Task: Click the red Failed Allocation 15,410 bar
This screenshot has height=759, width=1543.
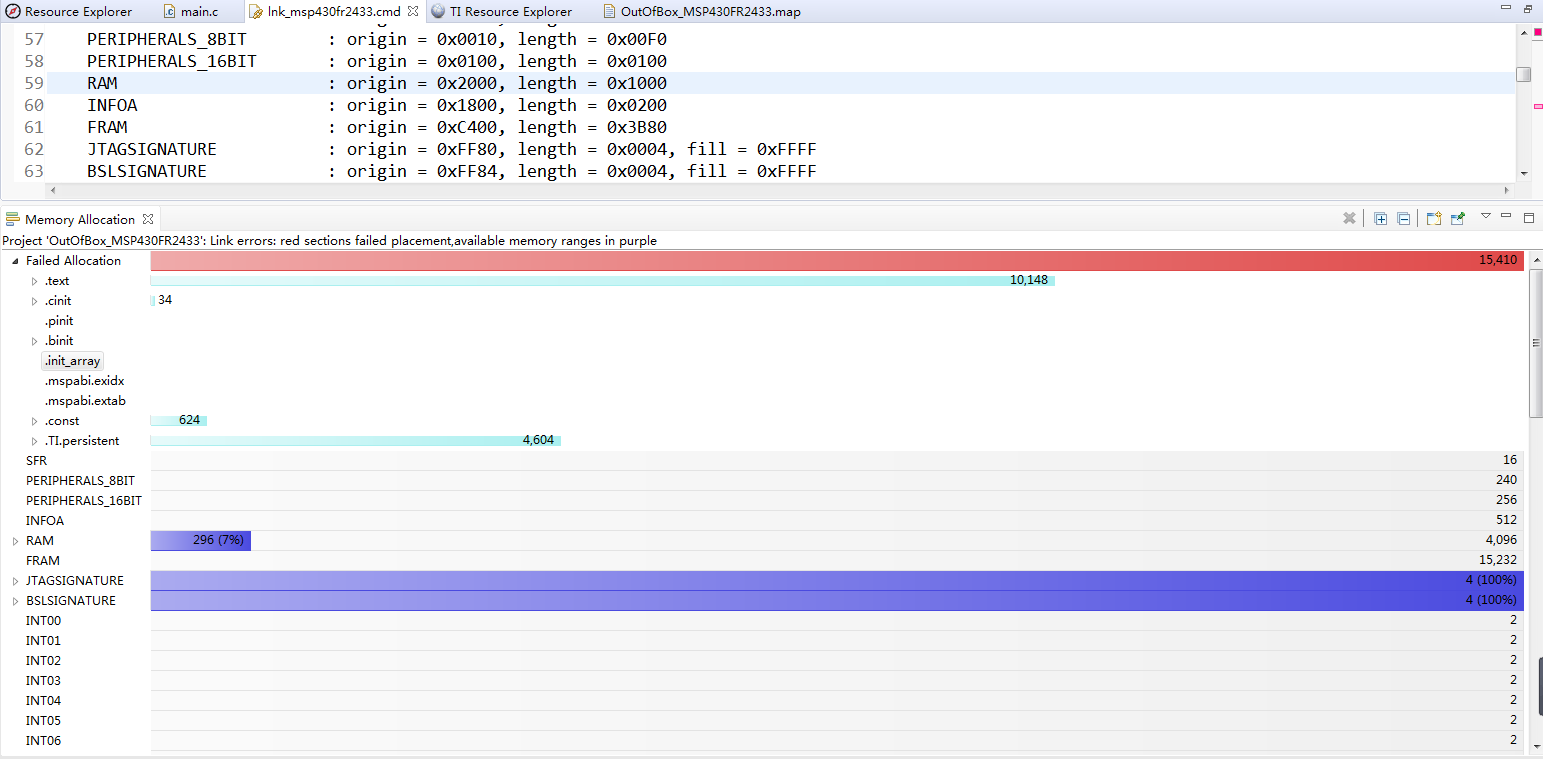Action: pos(837,261)
